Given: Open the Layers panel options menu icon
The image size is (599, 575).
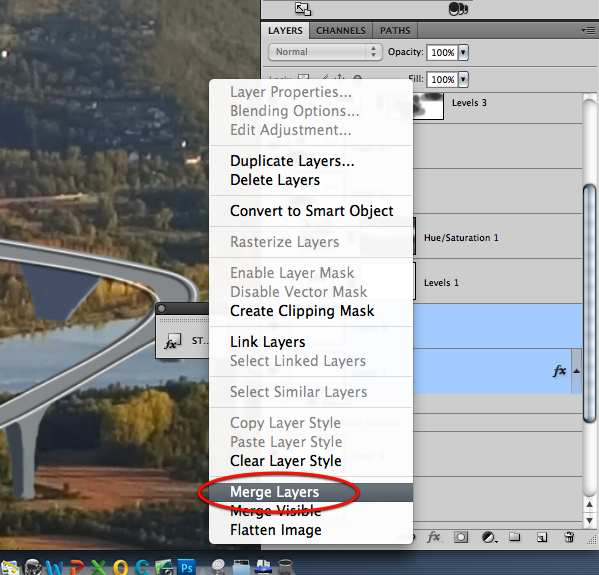Looking at the screenshot, I should coord(588,30).
